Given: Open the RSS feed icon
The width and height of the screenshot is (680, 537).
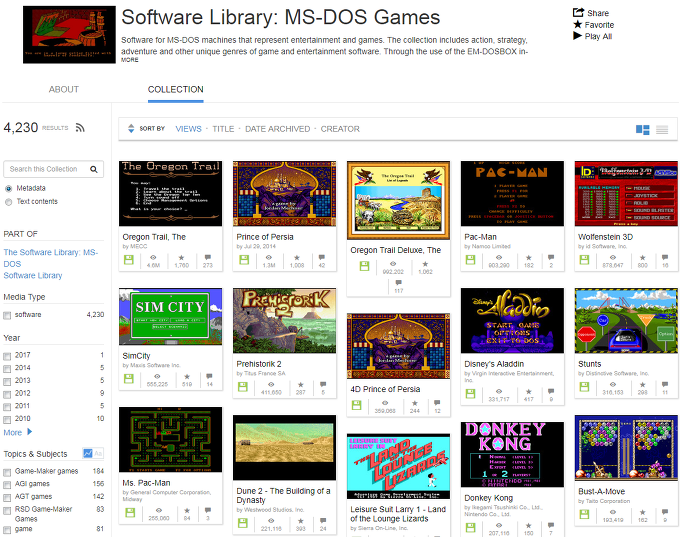Looking at the screenshot, I should point(80,128).
